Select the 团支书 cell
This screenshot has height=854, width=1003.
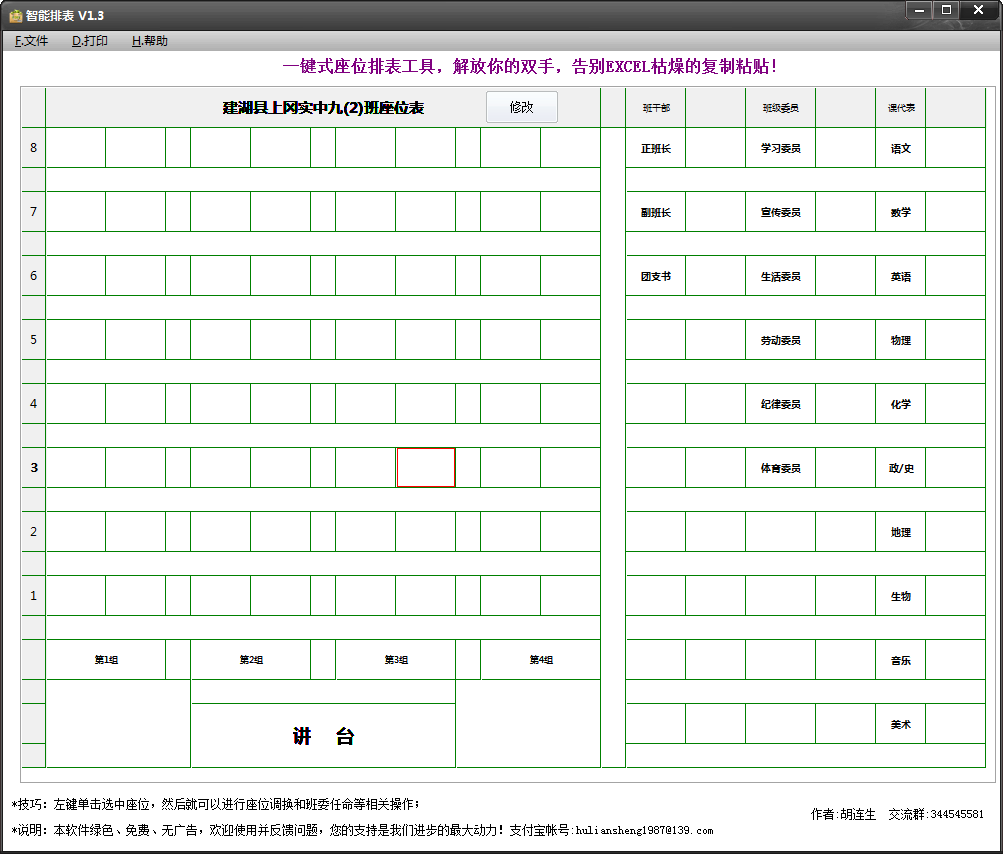click(654, 275)
